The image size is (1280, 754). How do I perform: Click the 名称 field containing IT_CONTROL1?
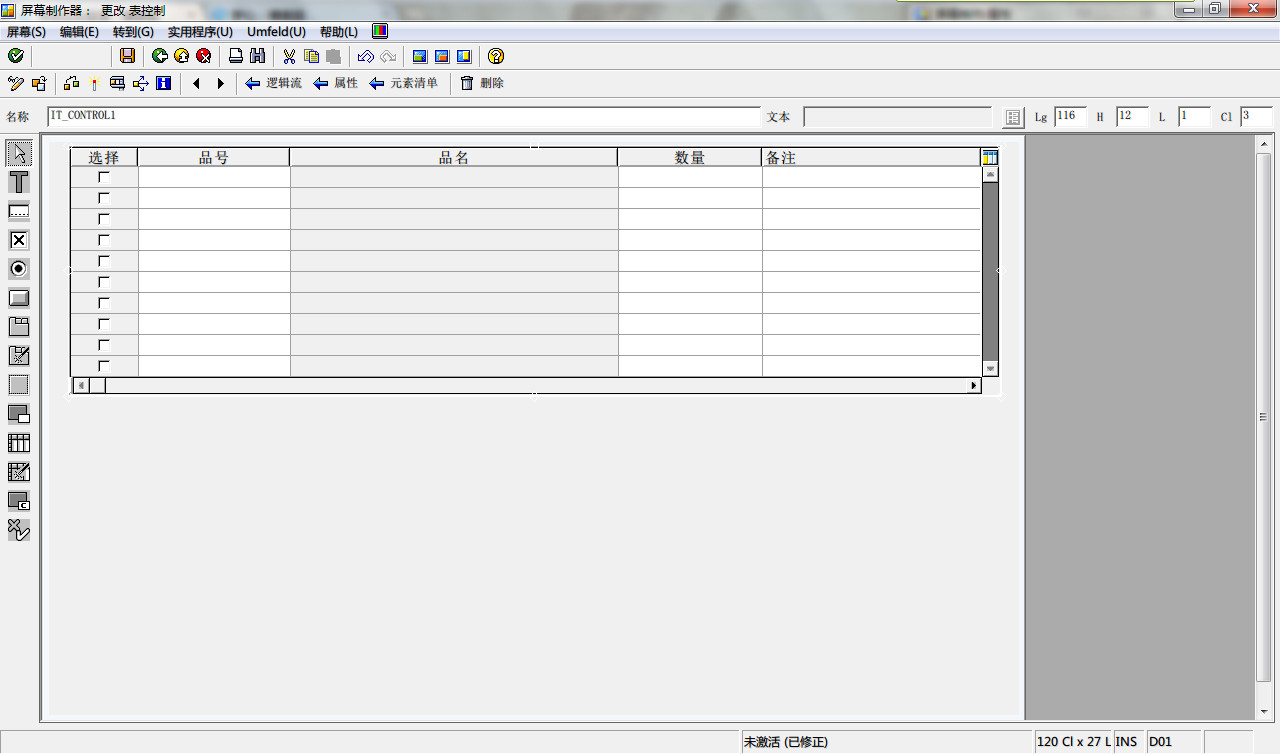point(404,117)
